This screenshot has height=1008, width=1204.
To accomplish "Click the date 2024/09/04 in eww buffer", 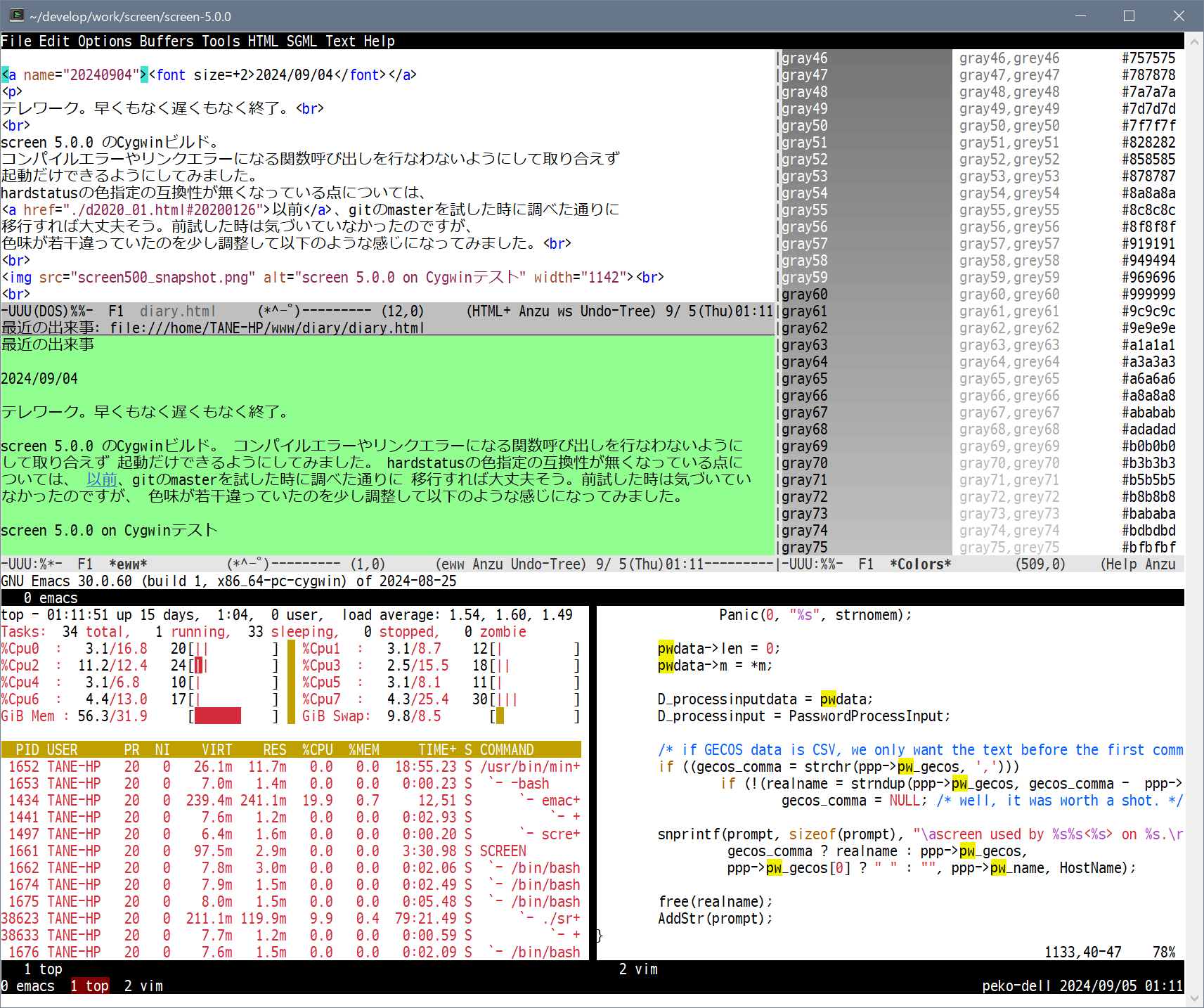I will tap(39, 379).
